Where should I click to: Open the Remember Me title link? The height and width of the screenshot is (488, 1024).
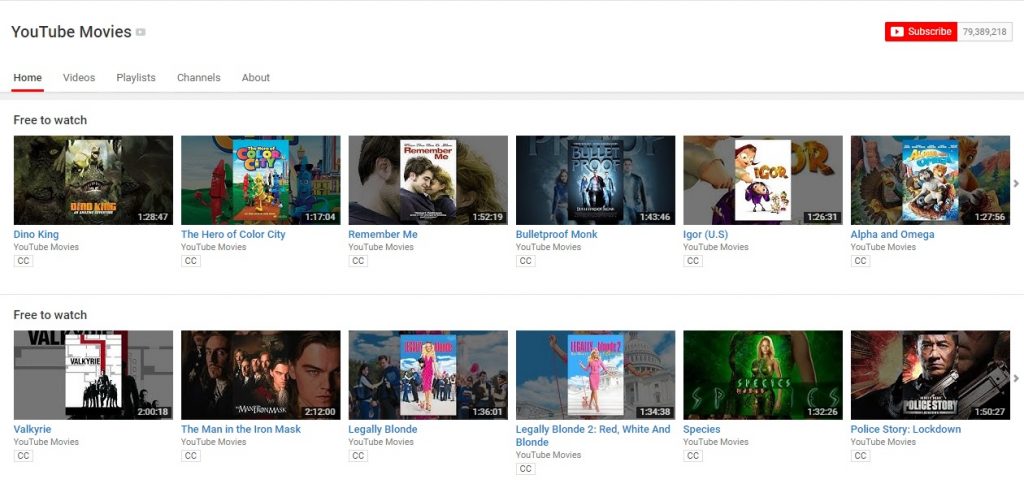click(383, 235)
